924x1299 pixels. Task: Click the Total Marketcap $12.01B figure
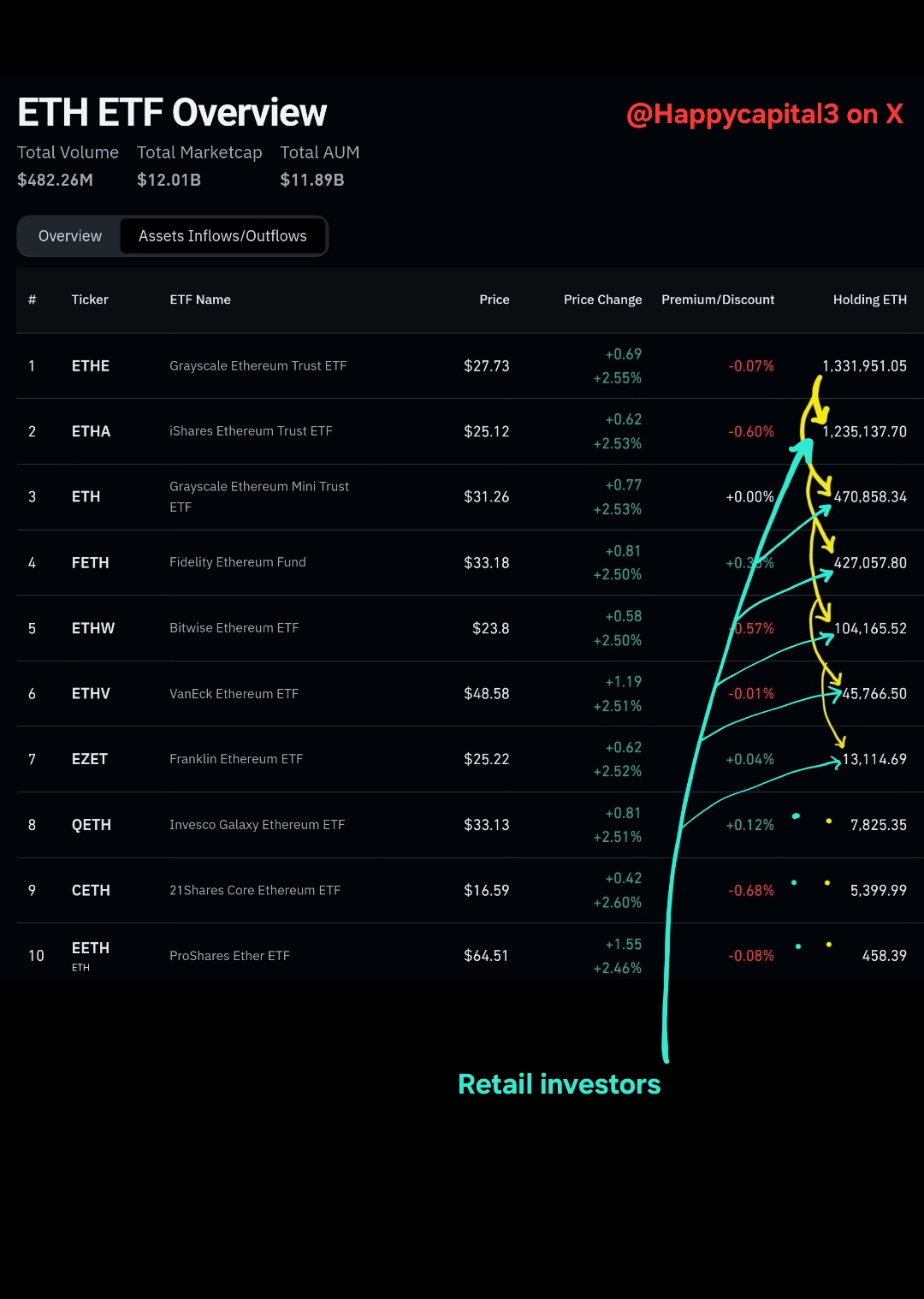[169, 180]
